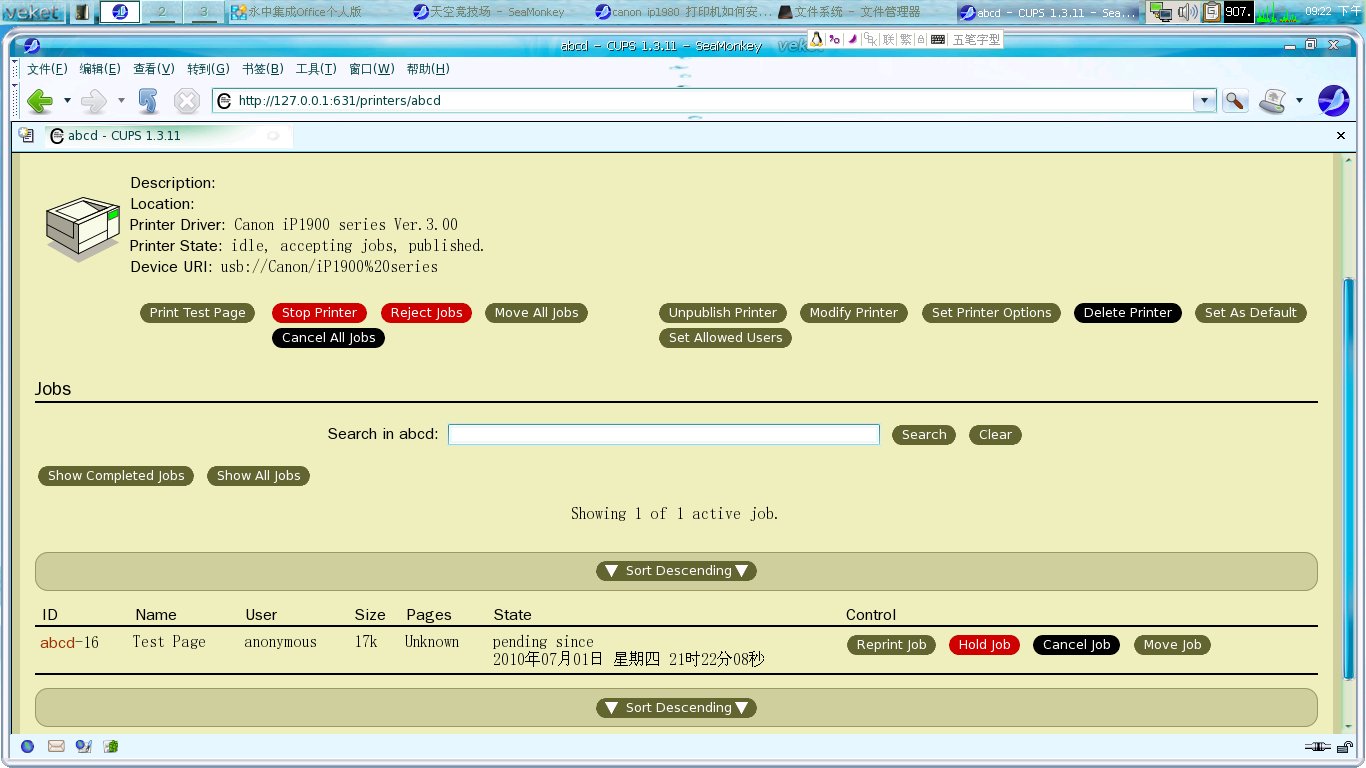Go back with the green Back arrow

point(39,100)
